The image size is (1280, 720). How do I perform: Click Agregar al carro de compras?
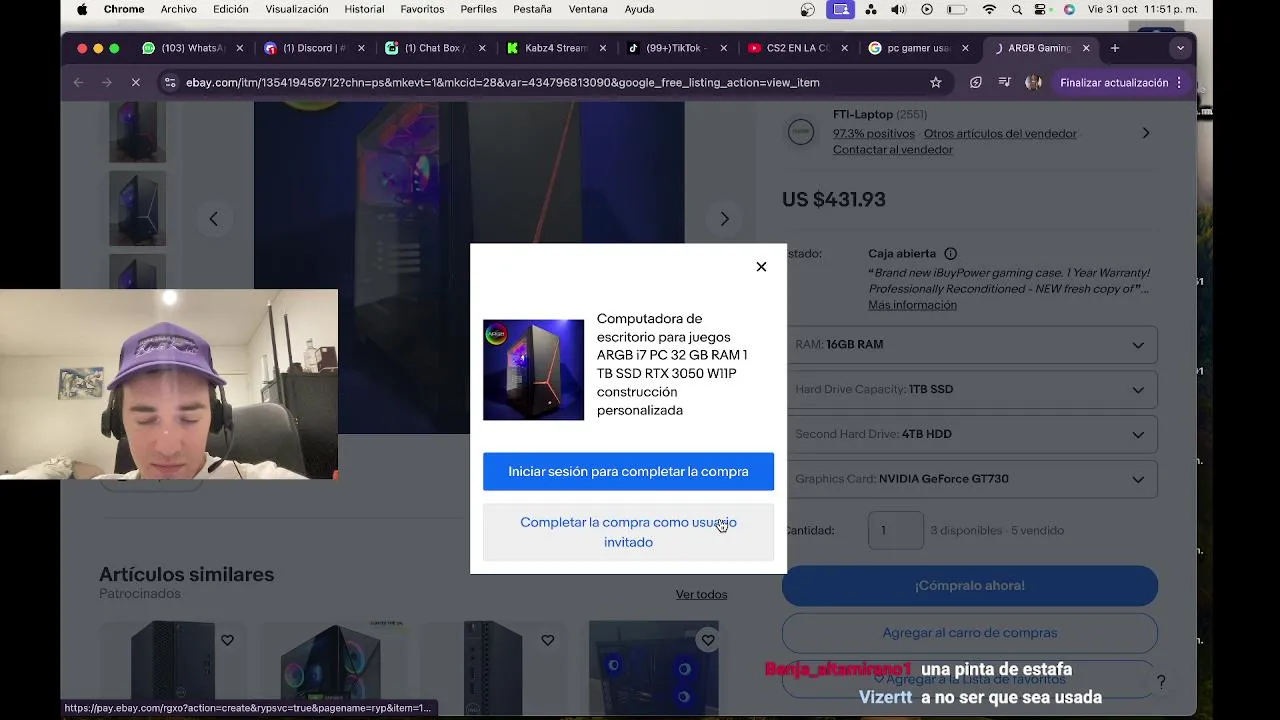970,633
